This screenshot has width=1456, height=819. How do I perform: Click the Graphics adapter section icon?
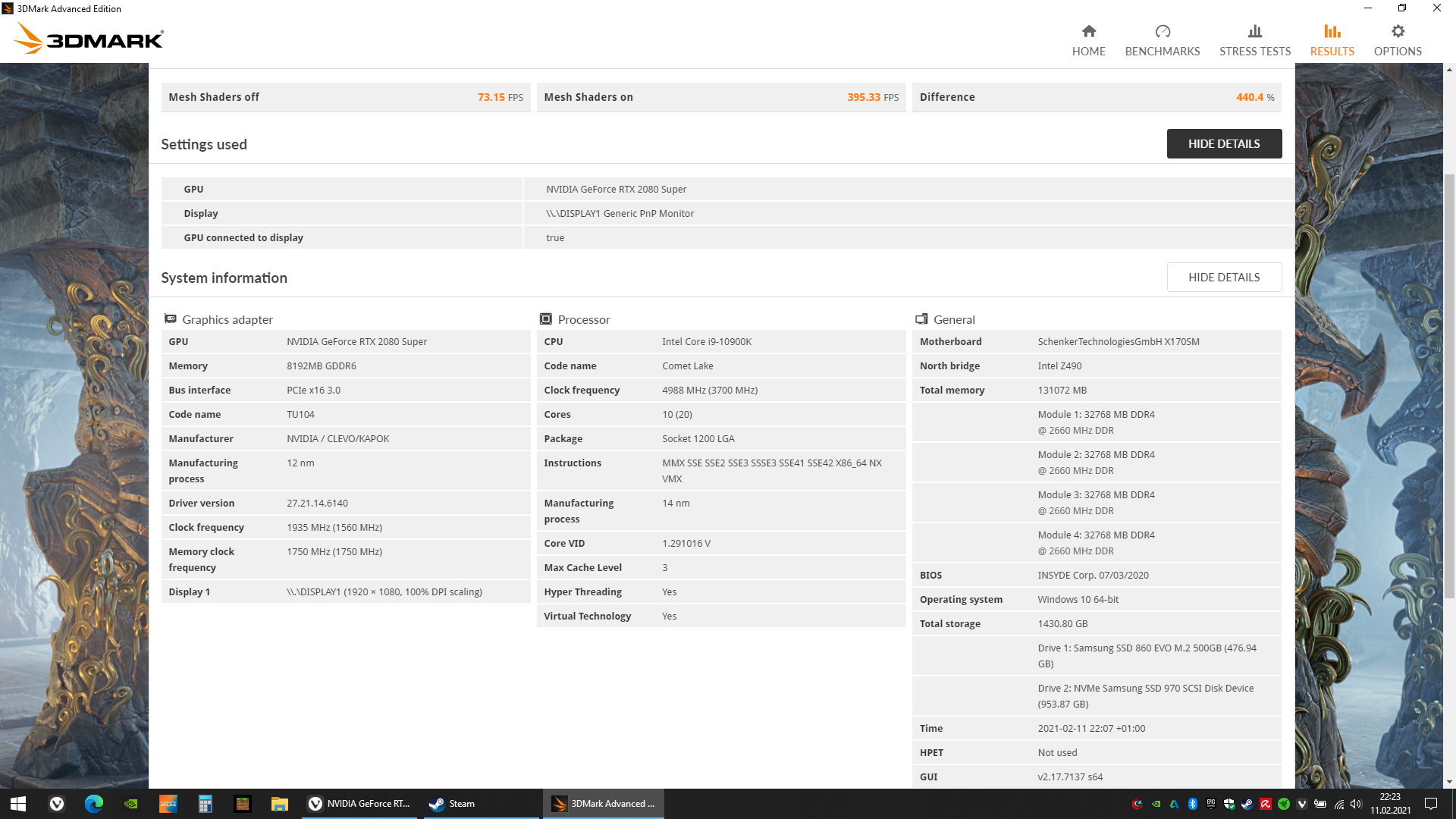[x=171, y=319]
